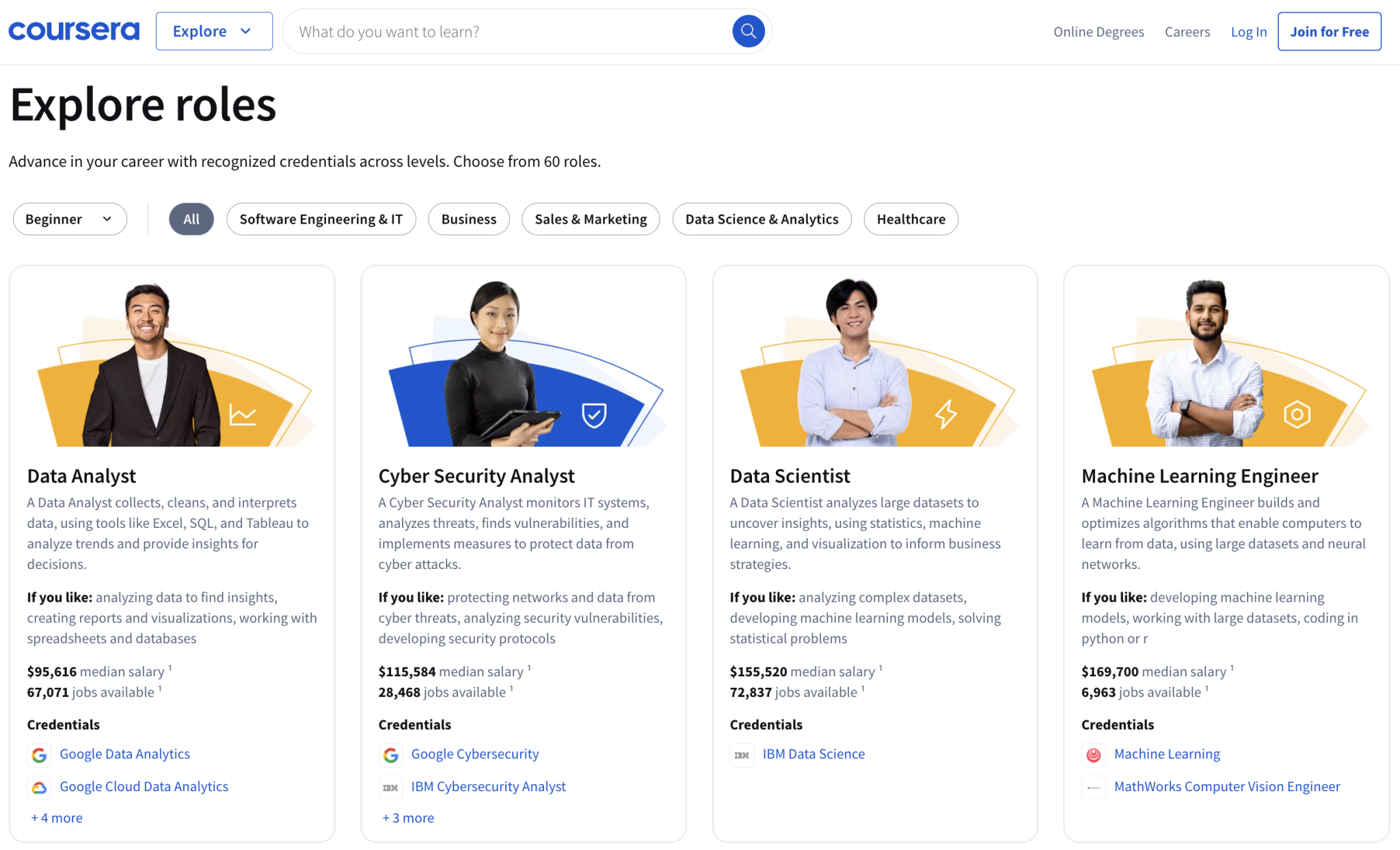This screenshot has height=850, width=1400.
Task: Select the All roles tab
Action: click(191, 219)
